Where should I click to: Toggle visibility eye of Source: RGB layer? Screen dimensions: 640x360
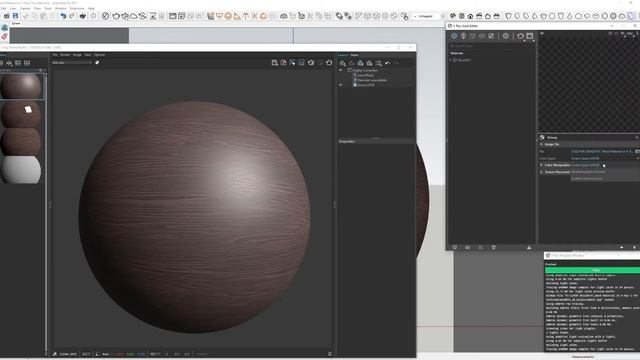(x=340, y=85)
